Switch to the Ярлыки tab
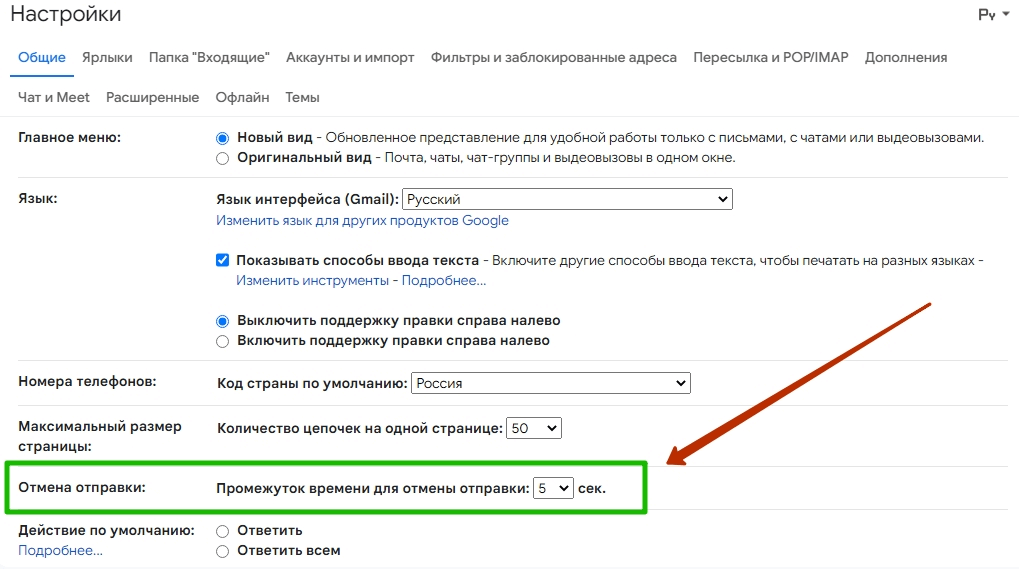 point(107,58)
